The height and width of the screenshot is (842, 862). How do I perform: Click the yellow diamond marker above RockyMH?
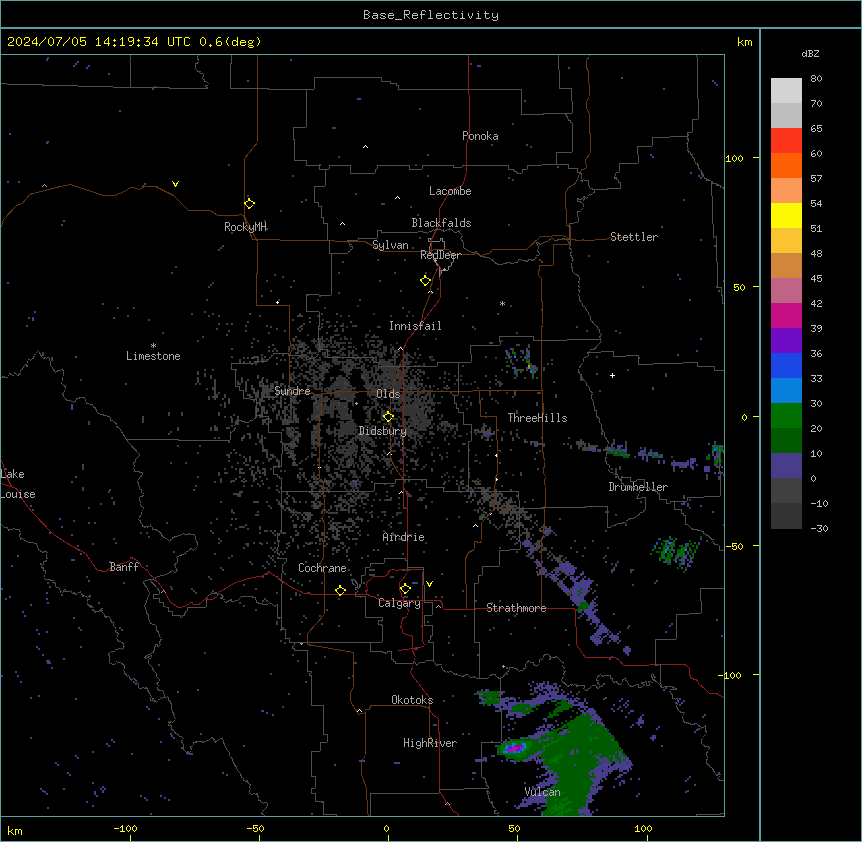(x=249, y=204)
